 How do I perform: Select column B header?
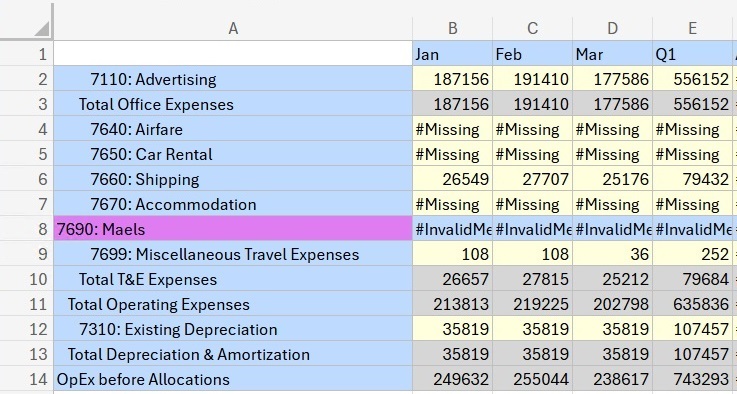point(453,28)
